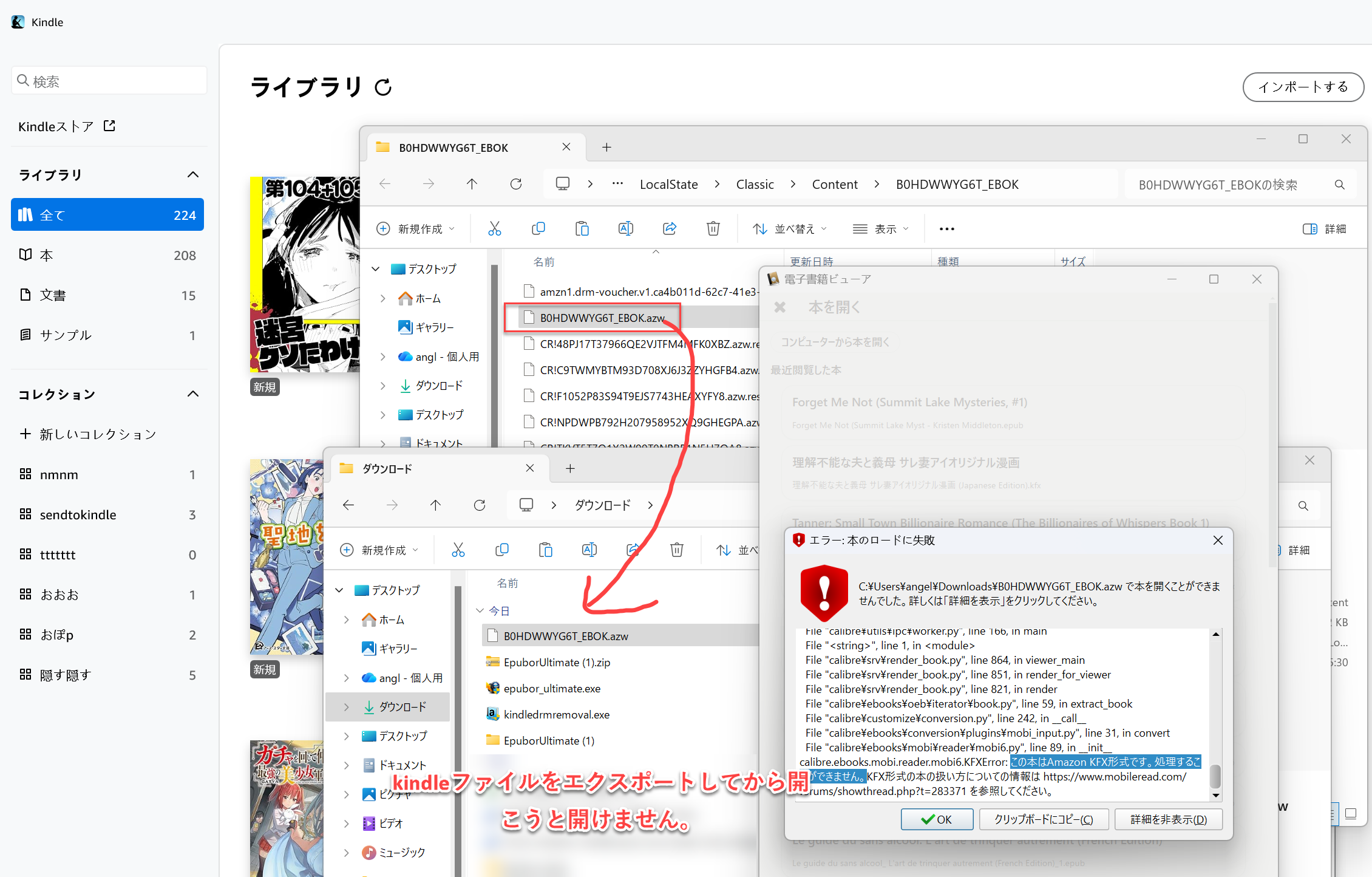Open 表示 dropdown in B0HDWWYG6T_EBOK Explorer
Viewport: 1372px width, 877px height.
[x=880, y=229]
